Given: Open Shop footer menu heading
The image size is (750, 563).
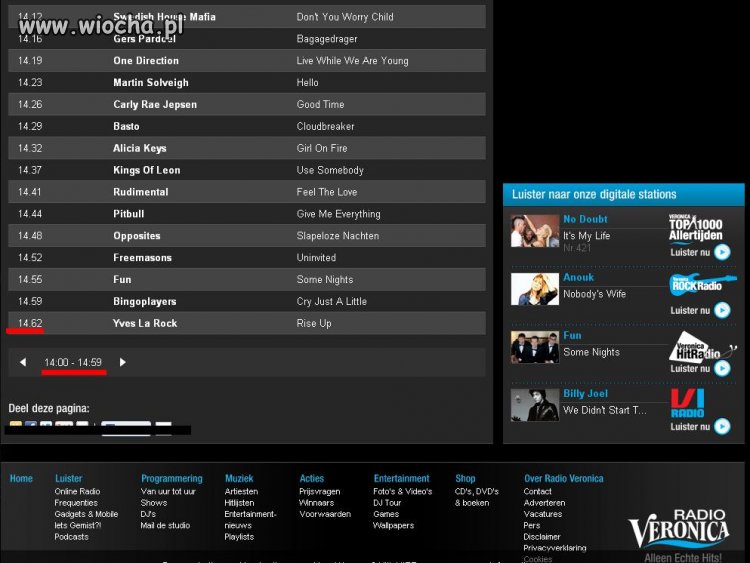Looking at the screenshot, I should (x=465, y=478).
